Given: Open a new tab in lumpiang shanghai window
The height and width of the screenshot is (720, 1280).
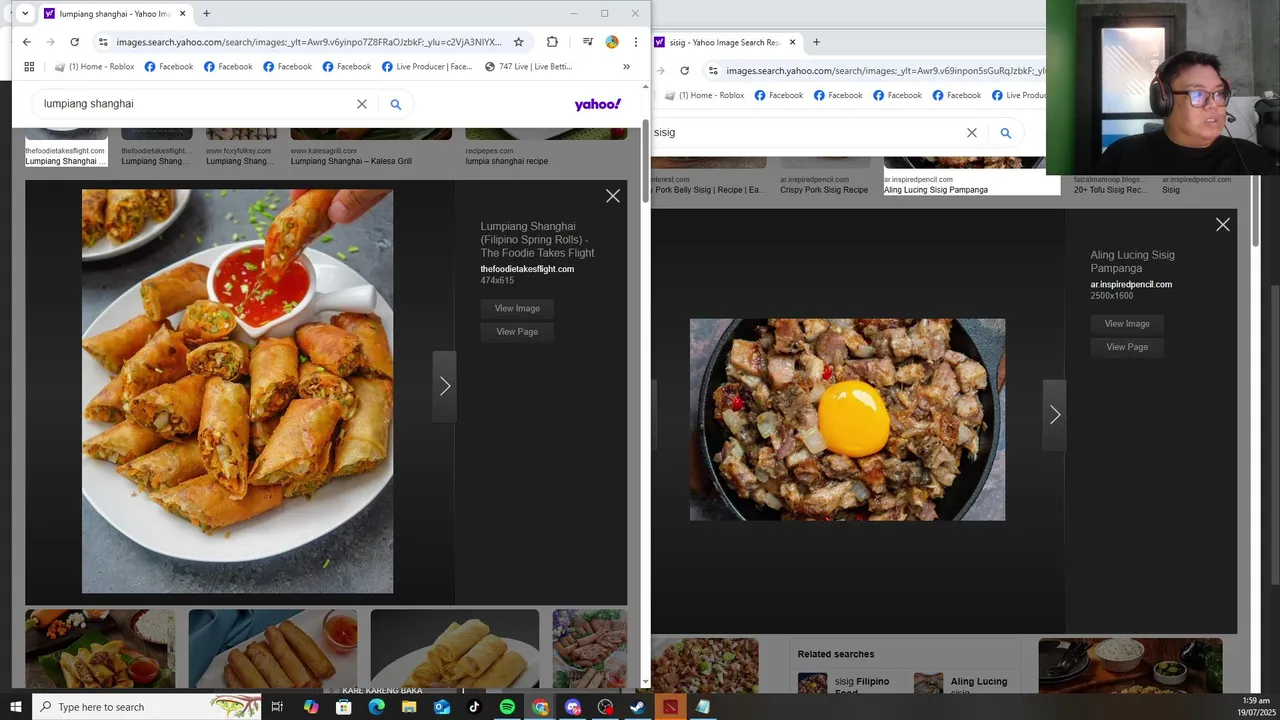Looking at the screenshot, I should pyautogui.click(x=206, y=14).
